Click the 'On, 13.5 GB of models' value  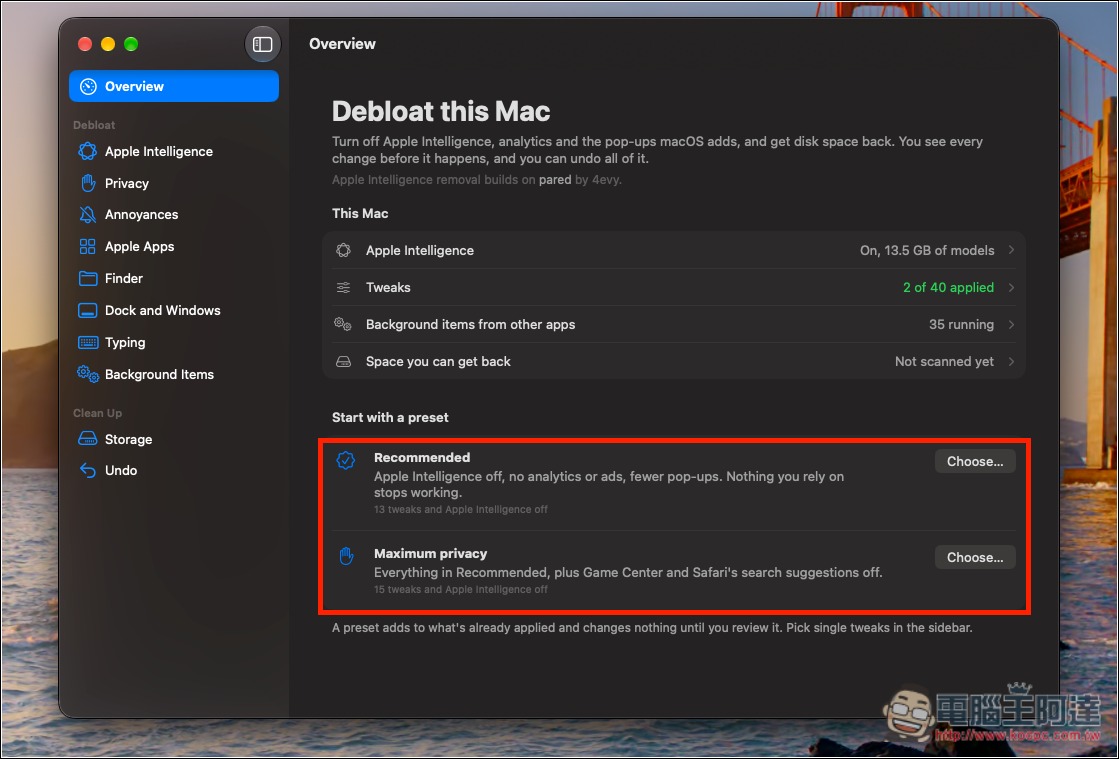coord(927,250)
